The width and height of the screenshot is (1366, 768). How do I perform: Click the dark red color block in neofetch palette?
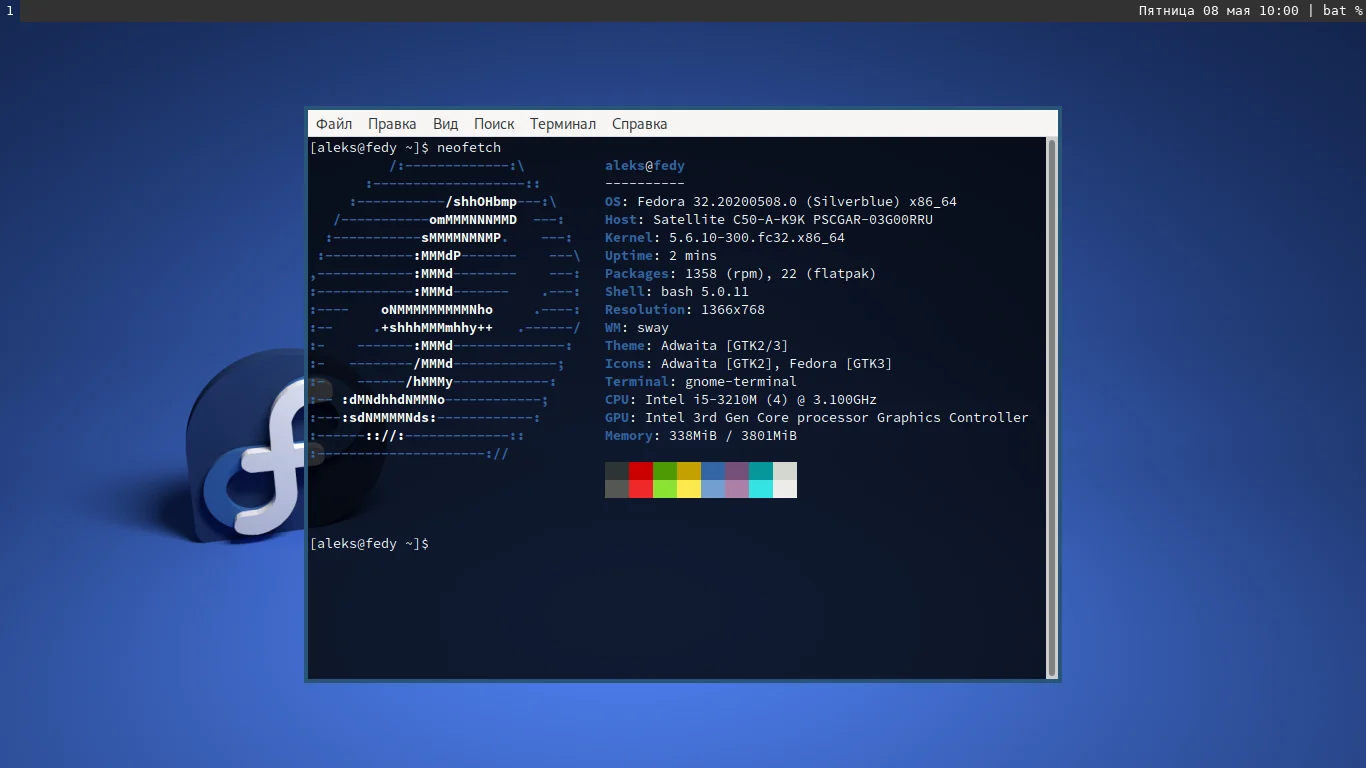(641, 471)
